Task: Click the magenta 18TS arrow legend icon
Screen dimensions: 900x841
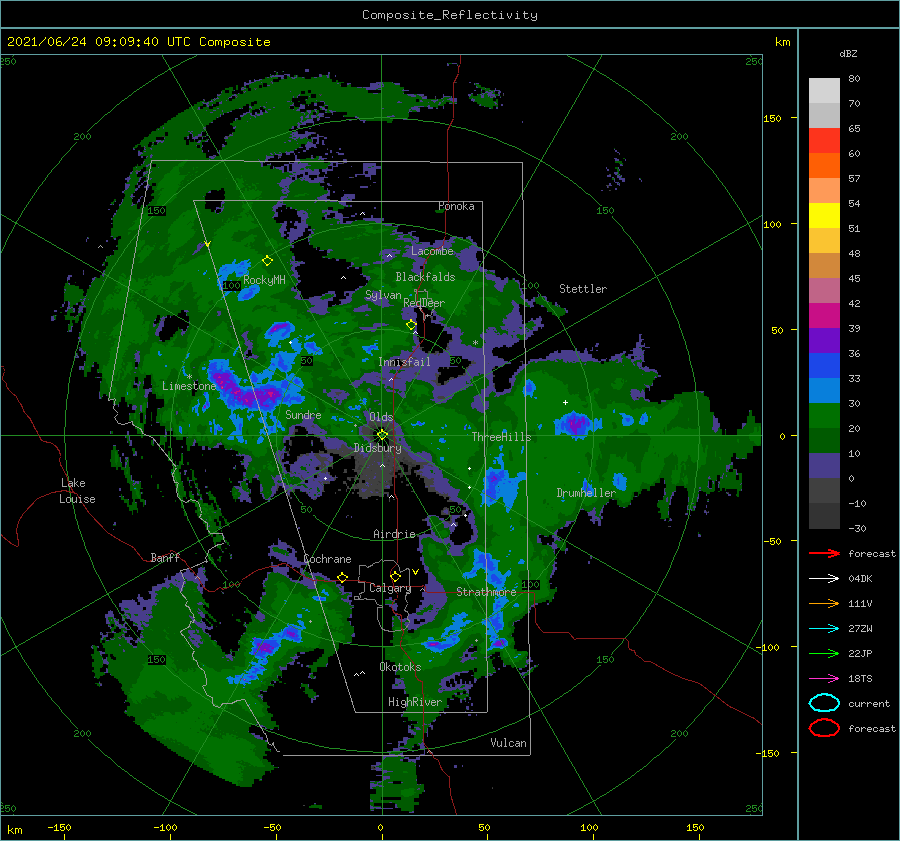Action: 824,679
